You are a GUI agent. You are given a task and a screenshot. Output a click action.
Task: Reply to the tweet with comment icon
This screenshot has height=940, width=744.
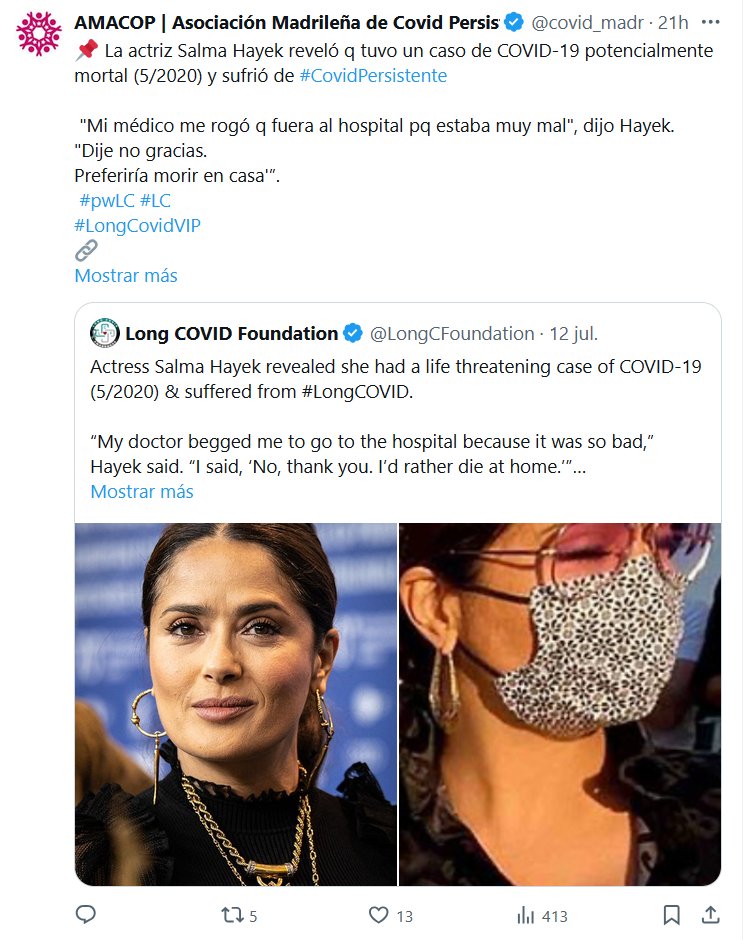click(x=86, y=915)
